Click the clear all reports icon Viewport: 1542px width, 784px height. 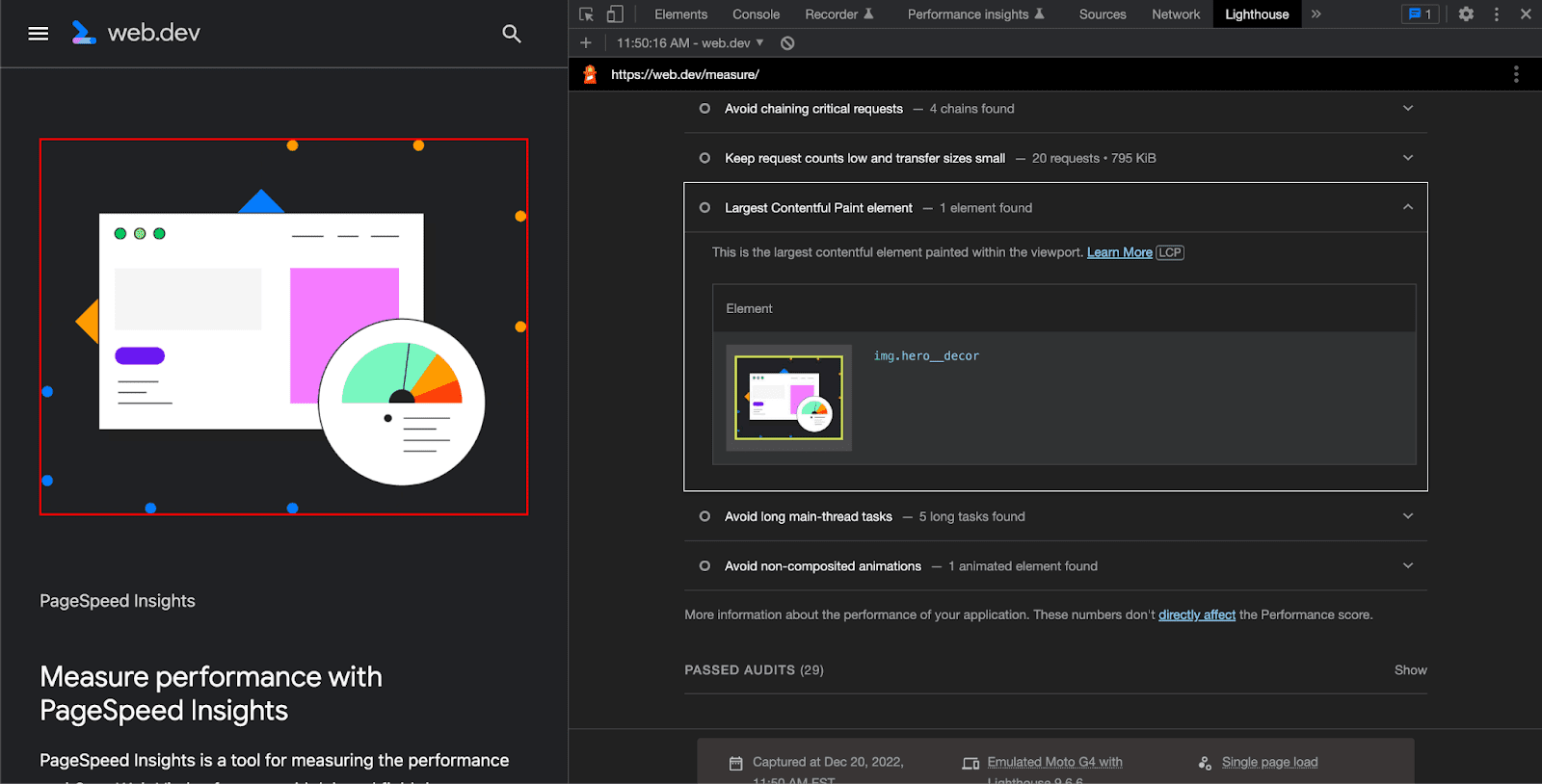point(787,43)
